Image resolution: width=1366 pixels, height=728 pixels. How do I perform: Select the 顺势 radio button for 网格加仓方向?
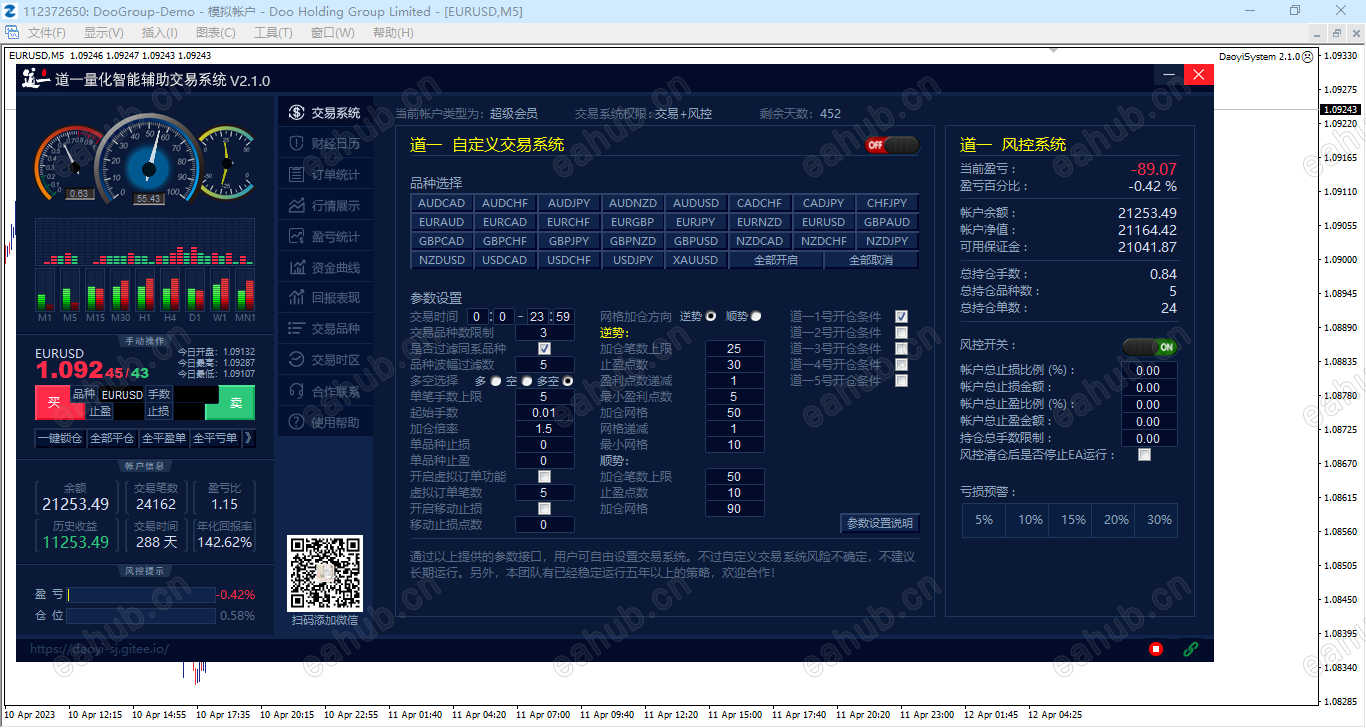[756, 316]
